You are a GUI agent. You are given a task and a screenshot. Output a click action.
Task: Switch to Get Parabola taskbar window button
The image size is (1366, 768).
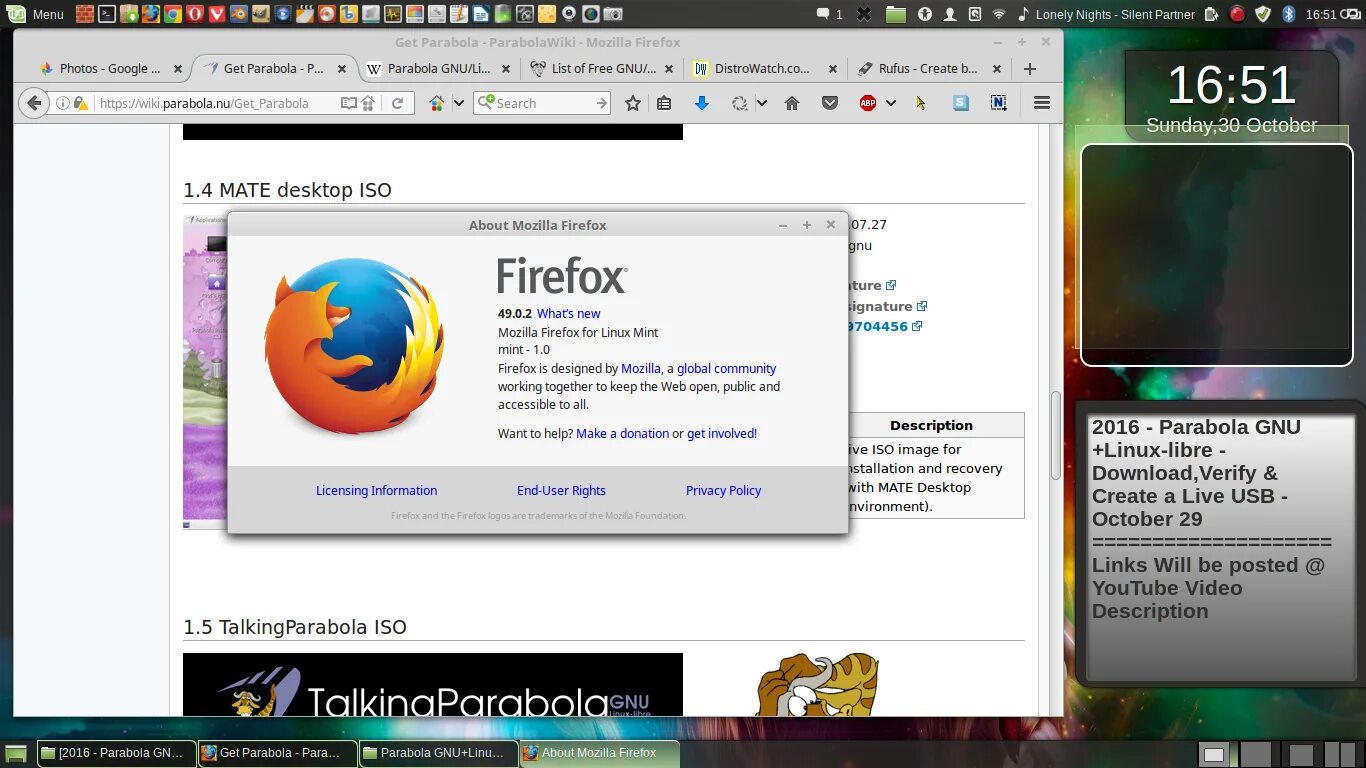277,753
